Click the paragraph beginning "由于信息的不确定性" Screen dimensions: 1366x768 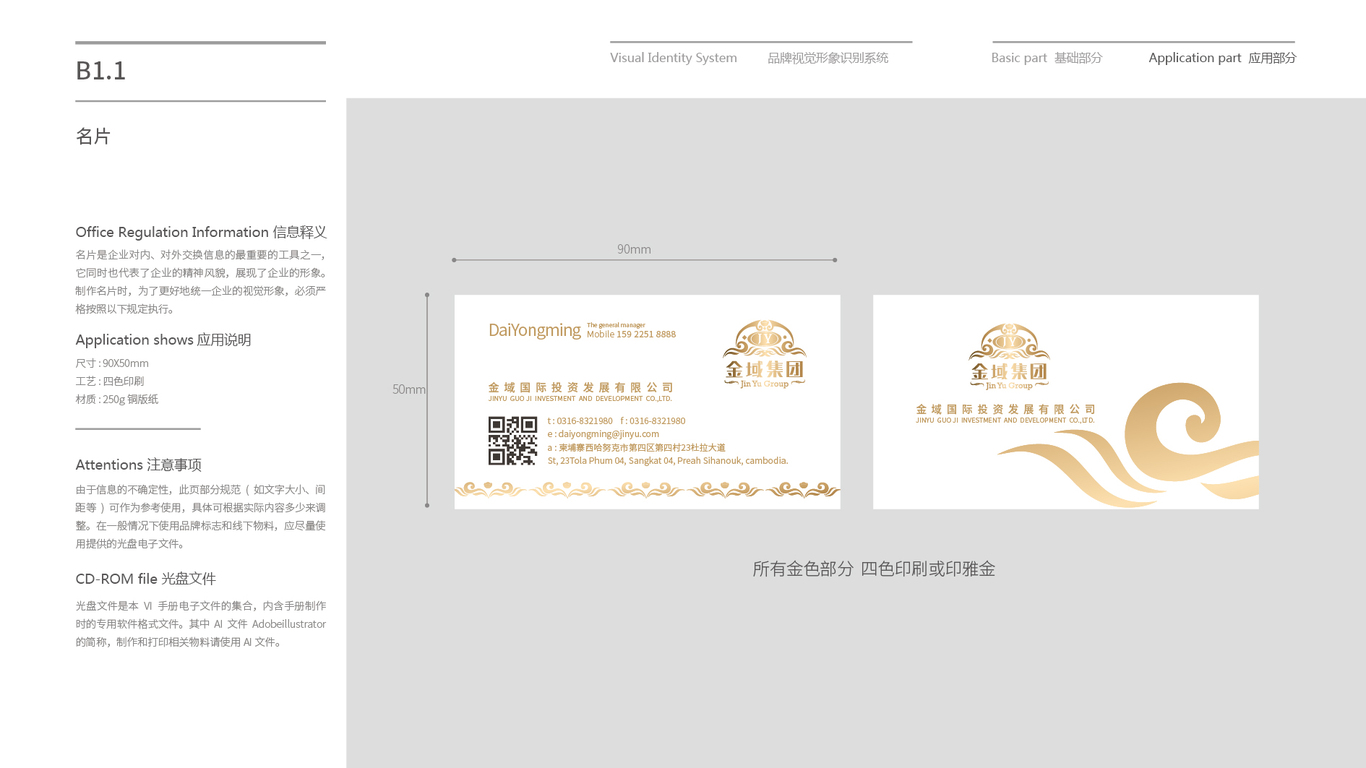point(201,517)
